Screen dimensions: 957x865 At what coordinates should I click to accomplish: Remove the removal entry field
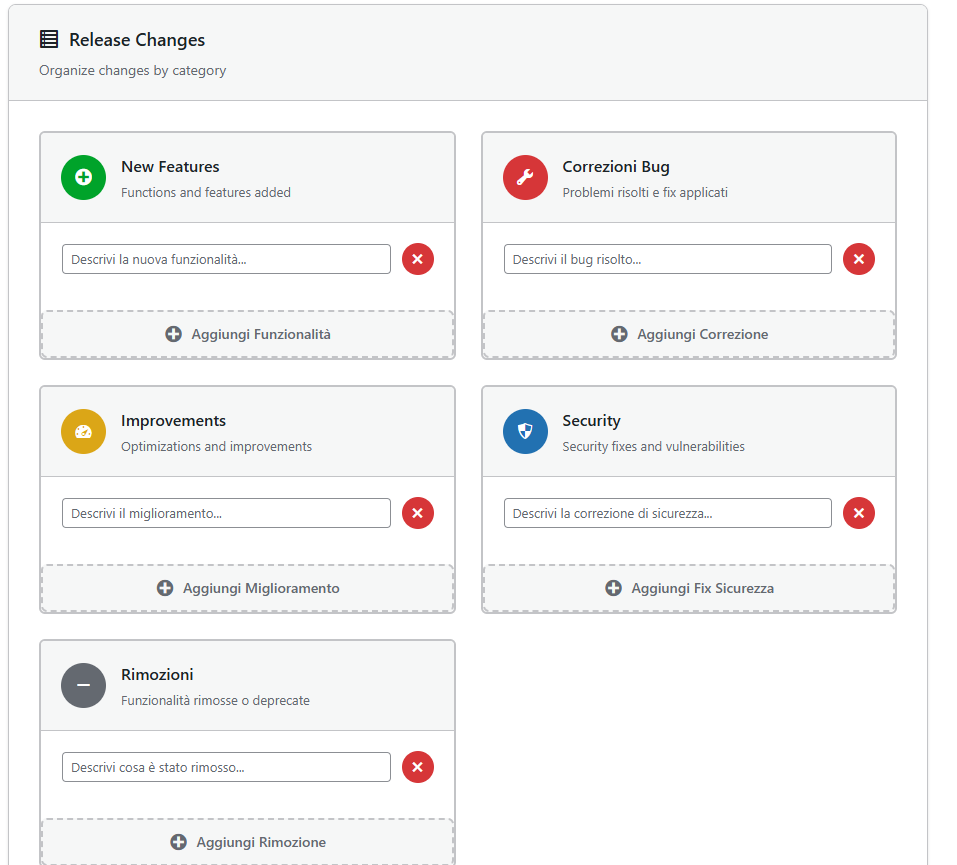(417, 767)
